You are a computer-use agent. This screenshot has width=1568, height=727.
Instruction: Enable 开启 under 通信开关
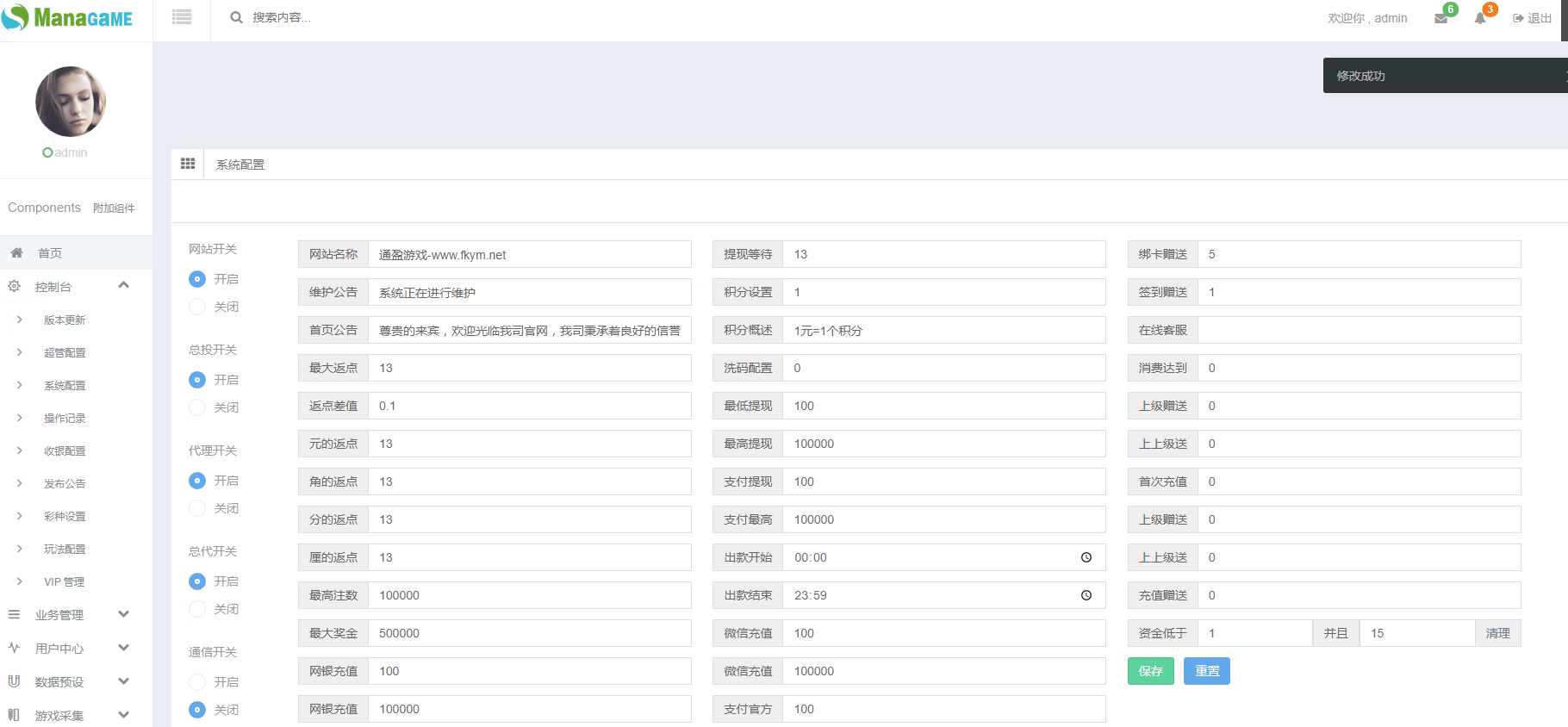coord(197,682)
